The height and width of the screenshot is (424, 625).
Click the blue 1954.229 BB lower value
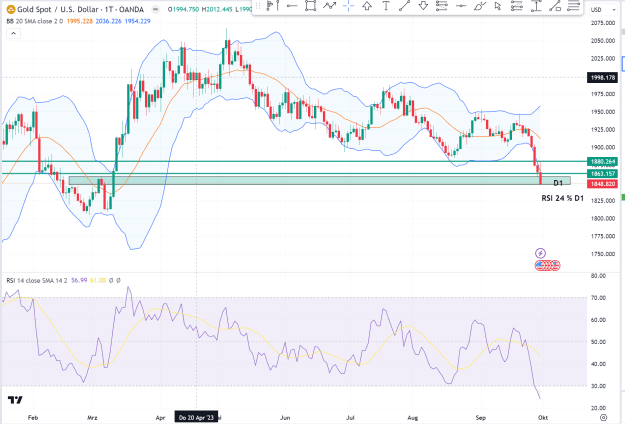click(x=138, y=21)
